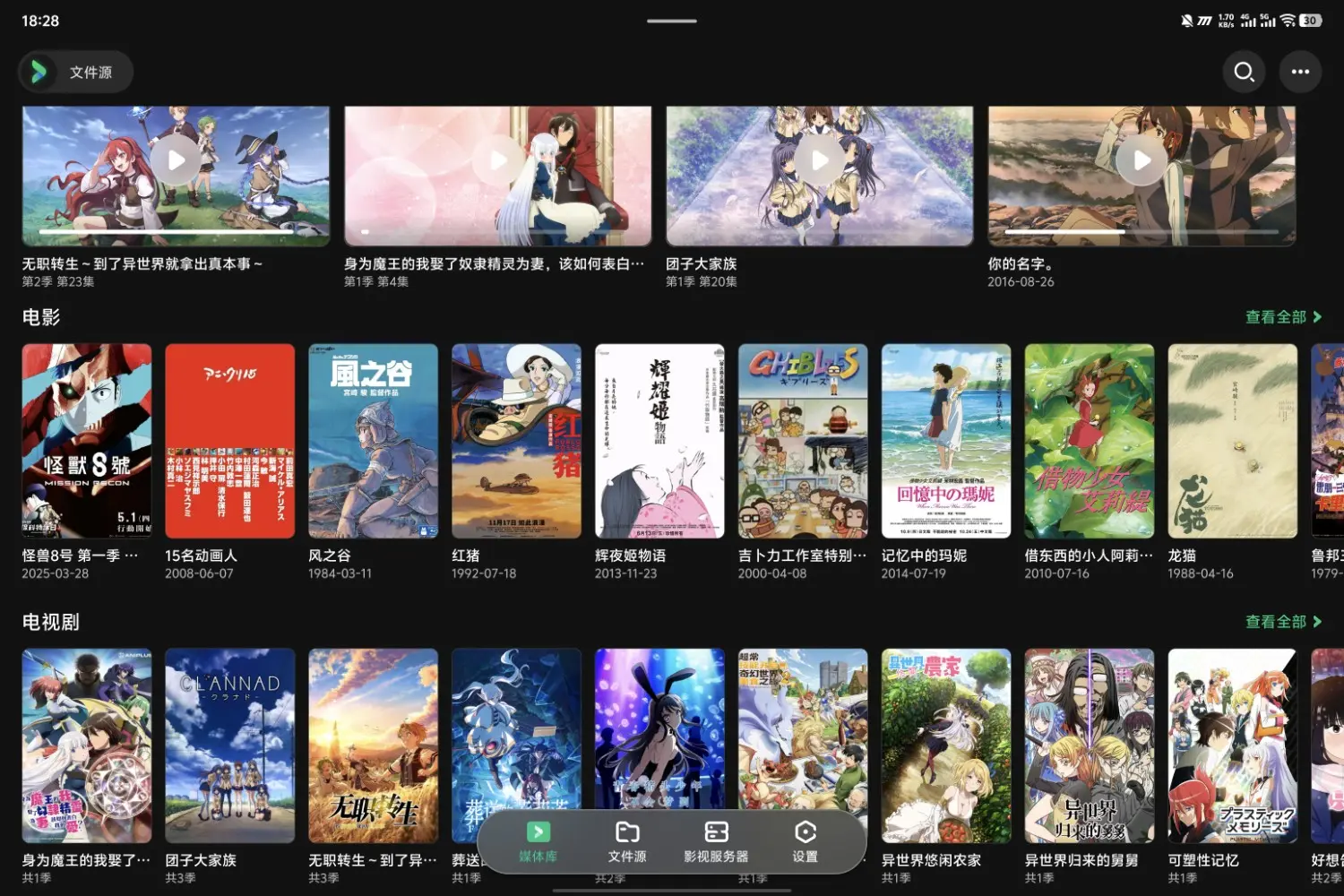1344x896 pixels.
Task: Select the 吉卜力工作室特别… title
Action: click(803, 556)
